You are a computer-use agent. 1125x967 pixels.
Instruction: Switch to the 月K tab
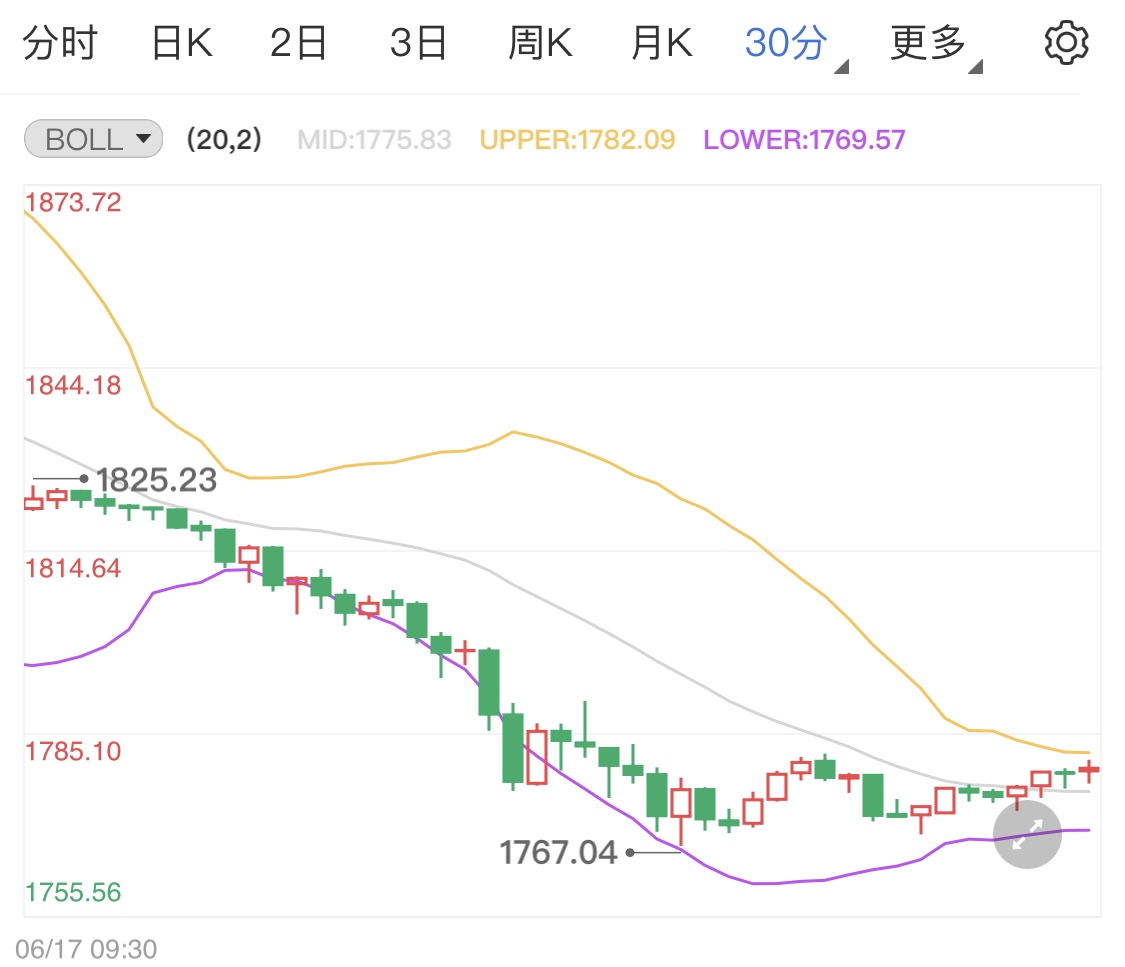(662, 43)
